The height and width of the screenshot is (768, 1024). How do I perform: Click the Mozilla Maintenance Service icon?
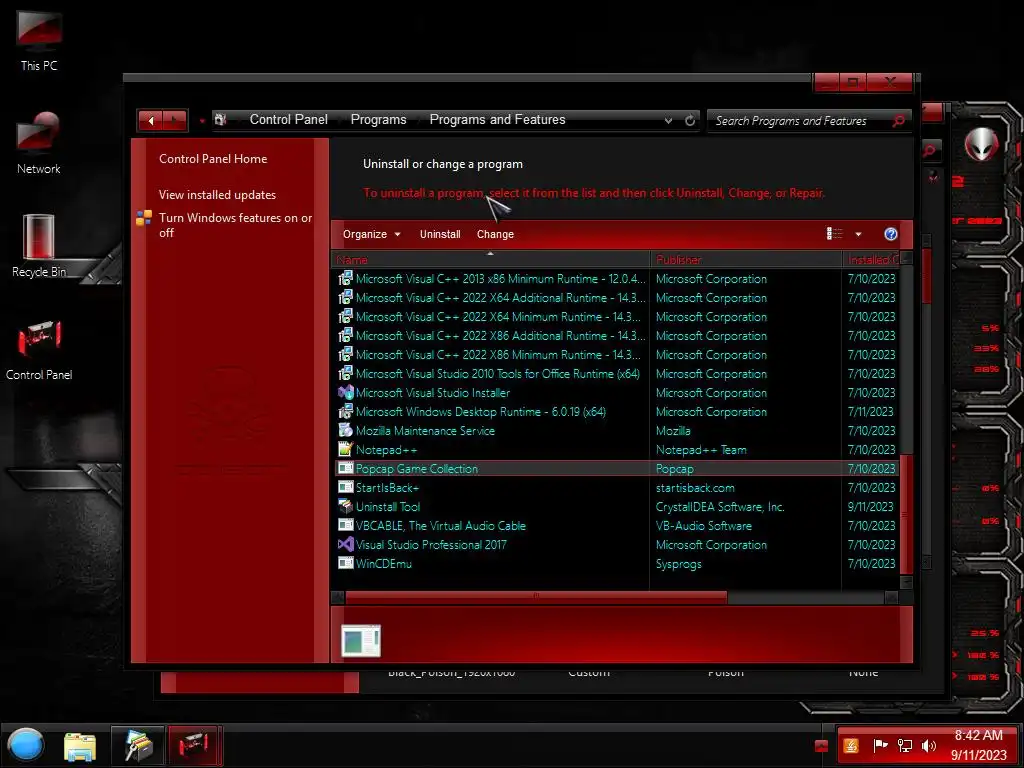[x=345, y=430]
